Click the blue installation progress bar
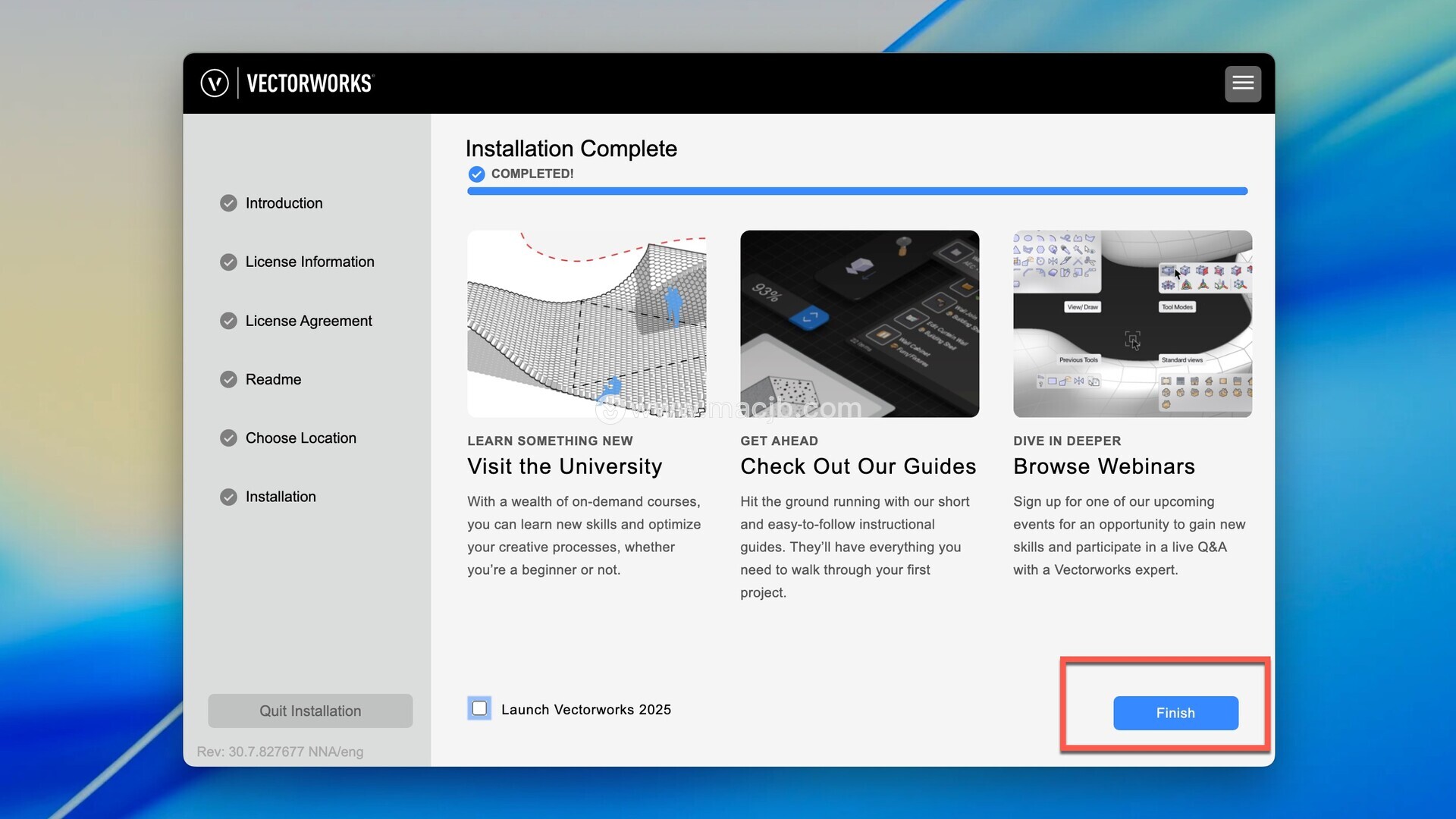The height and width of the screenshot is (819, 1456). click(x=857, y=191)
